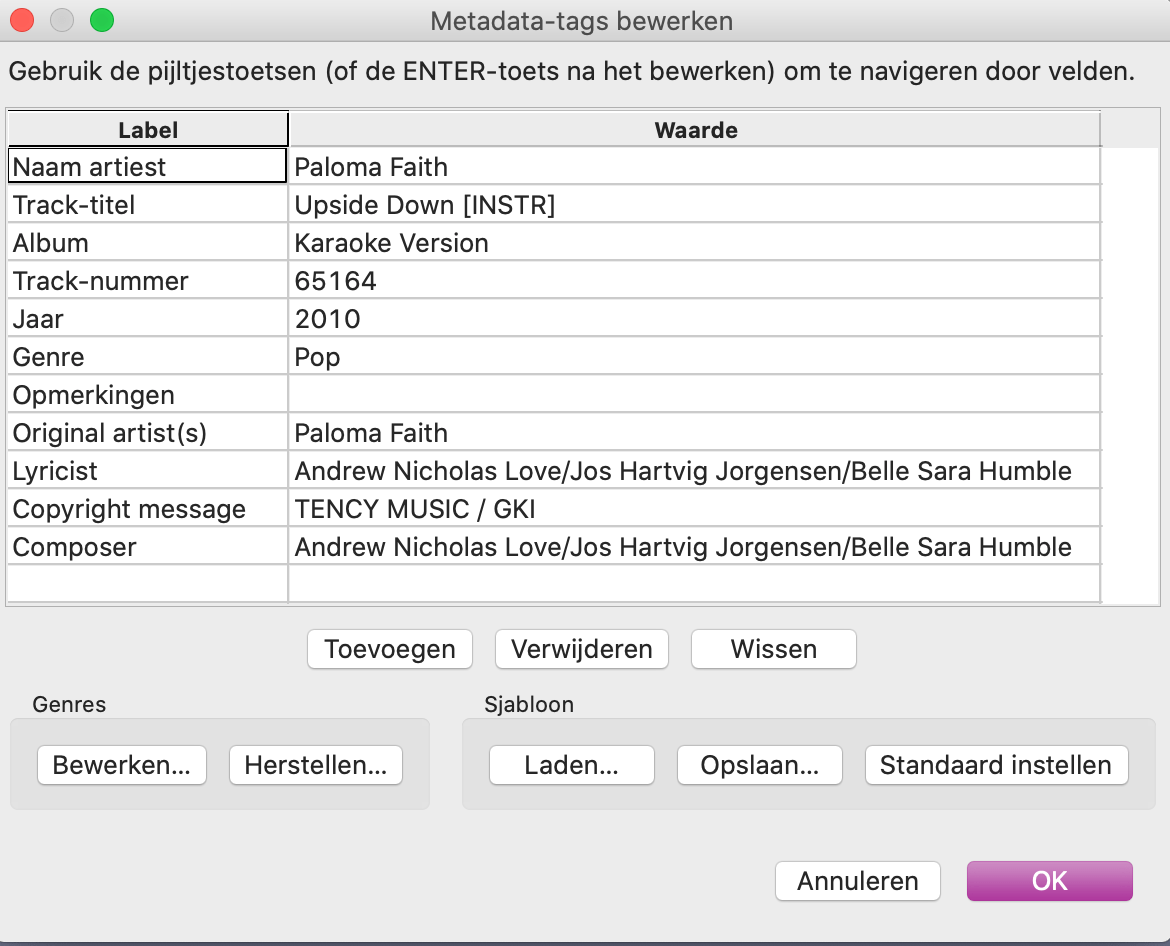Load a template with Laden... button
The height and width of the screenshot is (946, 1170).
click(x=572, y=765)
